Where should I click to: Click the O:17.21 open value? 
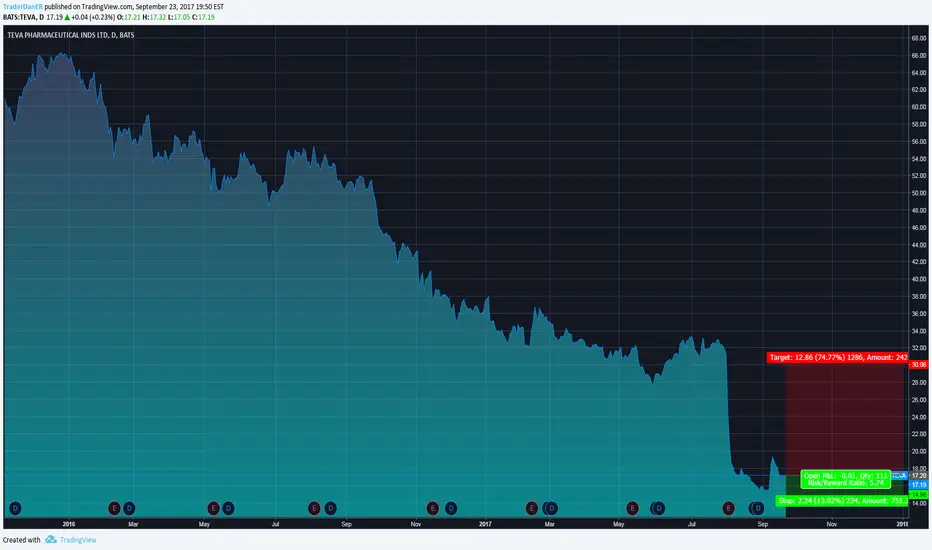(x=128, y=17)
